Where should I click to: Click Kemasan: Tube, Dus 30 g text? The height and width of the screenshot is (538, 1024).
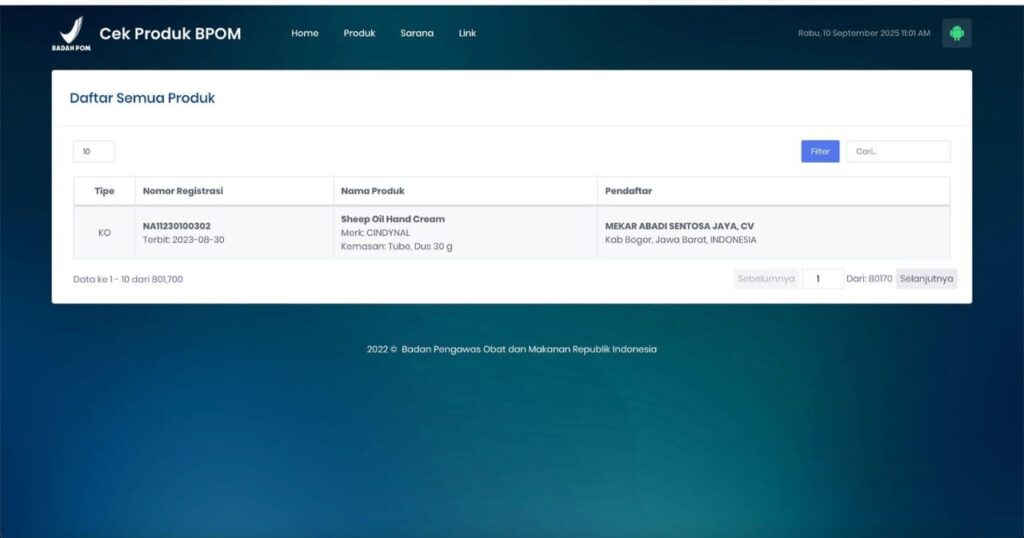(x=396, y=247)
